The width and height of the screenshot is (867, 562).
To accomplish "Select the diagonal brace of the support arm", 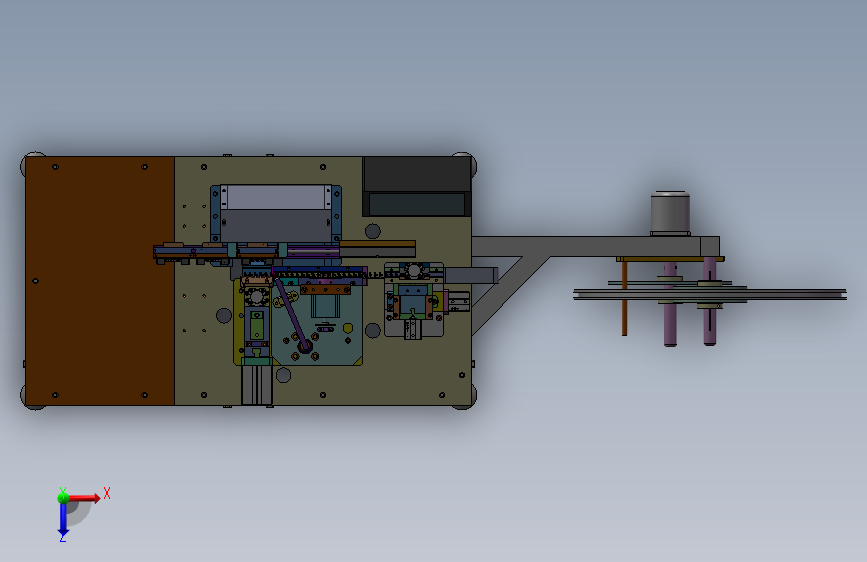I will (x=511, y=295).
